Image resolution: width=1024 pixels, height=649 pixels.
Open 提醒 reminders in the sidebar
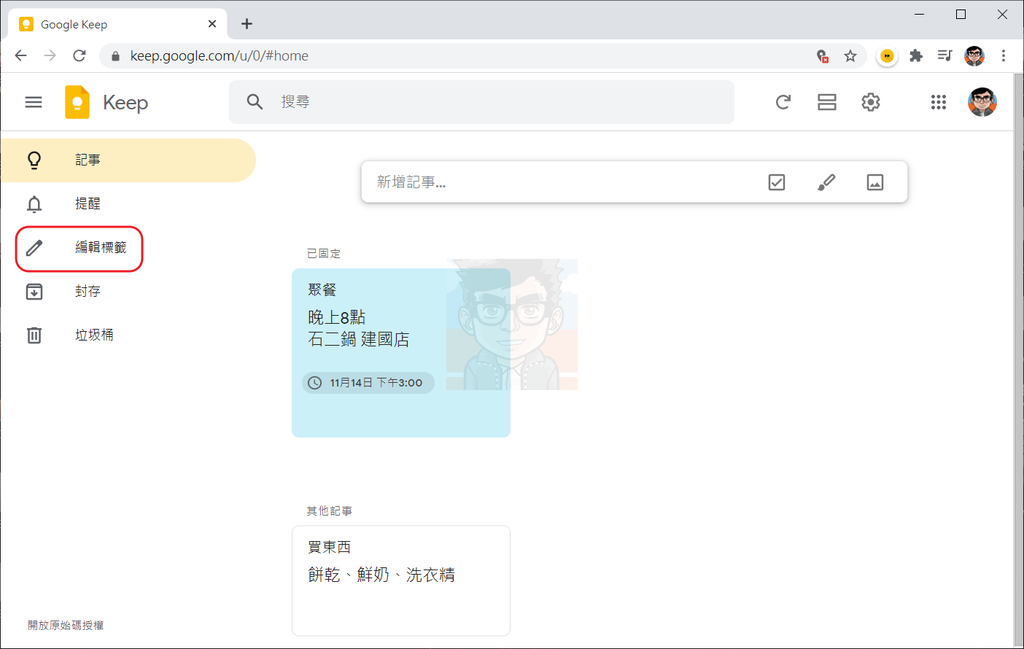128,204
